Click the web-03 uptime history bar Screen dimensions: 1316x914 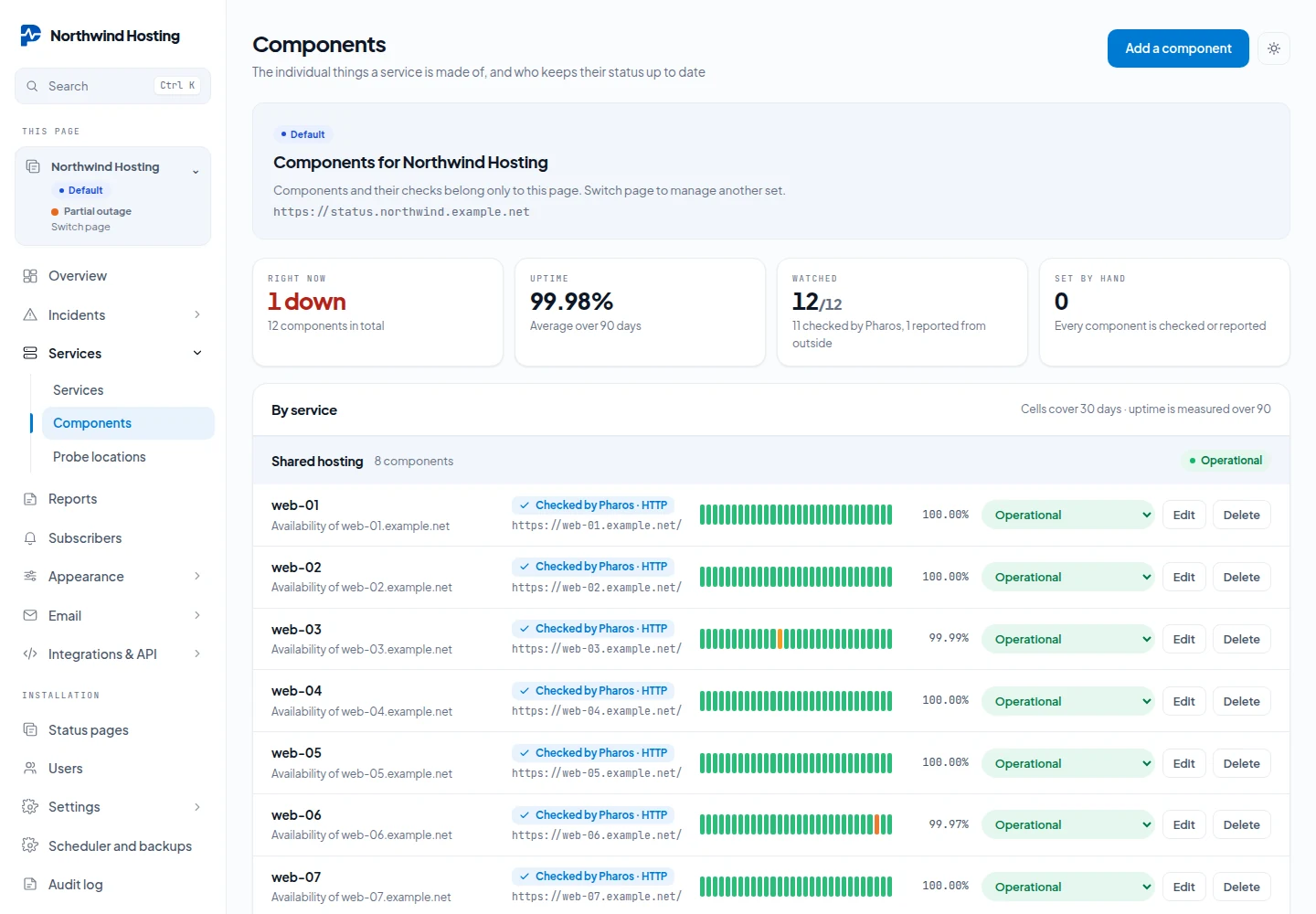click(795, 639)
